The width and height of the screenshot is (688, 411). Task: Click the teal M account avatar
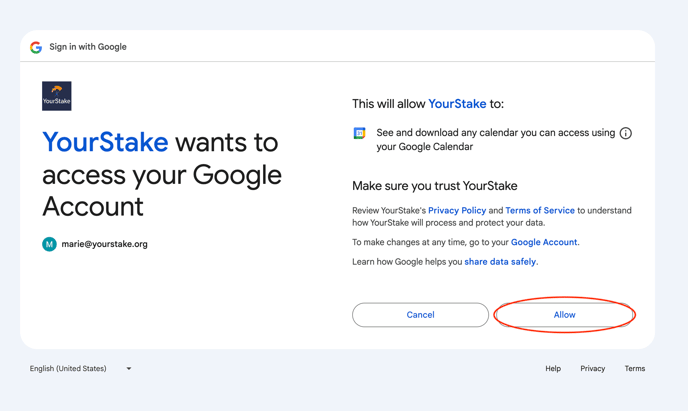point(49,244)
